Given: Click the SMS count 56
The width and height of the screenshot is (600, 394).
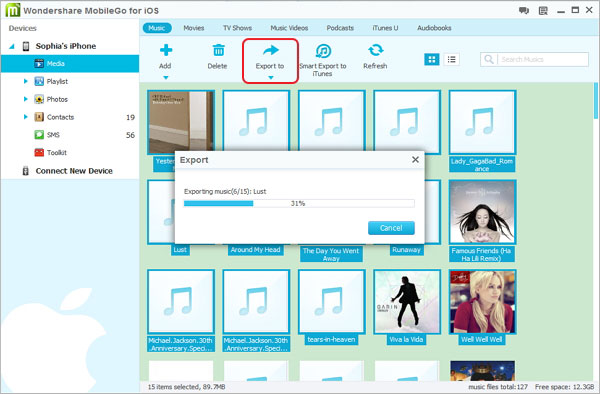Looking at the screenshot, I should point(130,135).
